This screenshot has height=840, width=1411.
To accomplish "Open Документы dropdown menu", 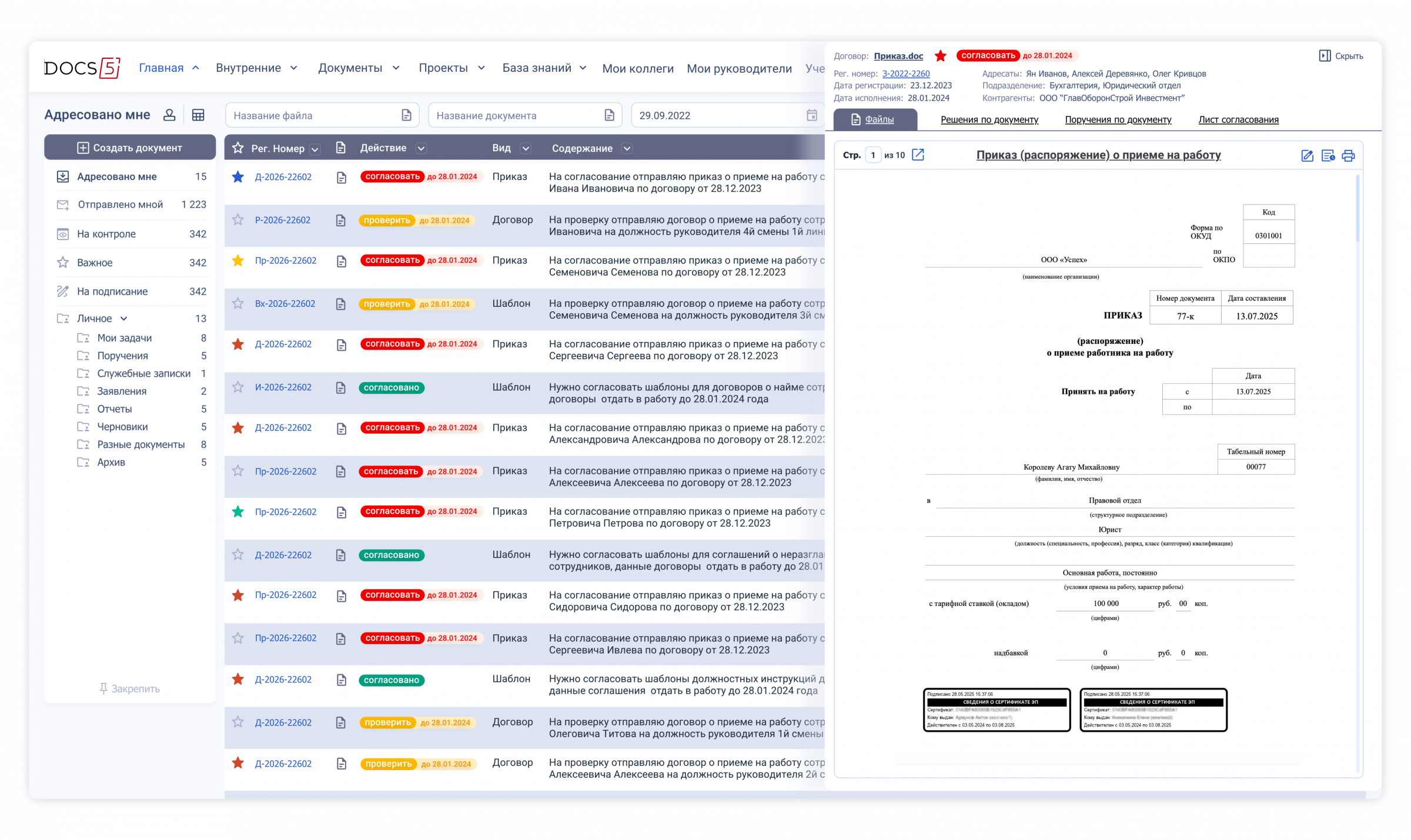I will 359,68.
